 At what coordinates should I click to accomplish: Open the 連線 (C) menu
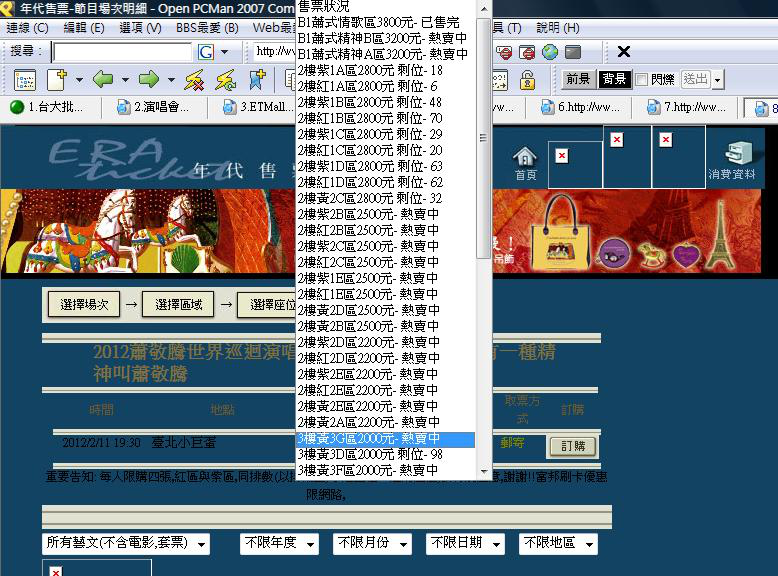tap(27, 28)
